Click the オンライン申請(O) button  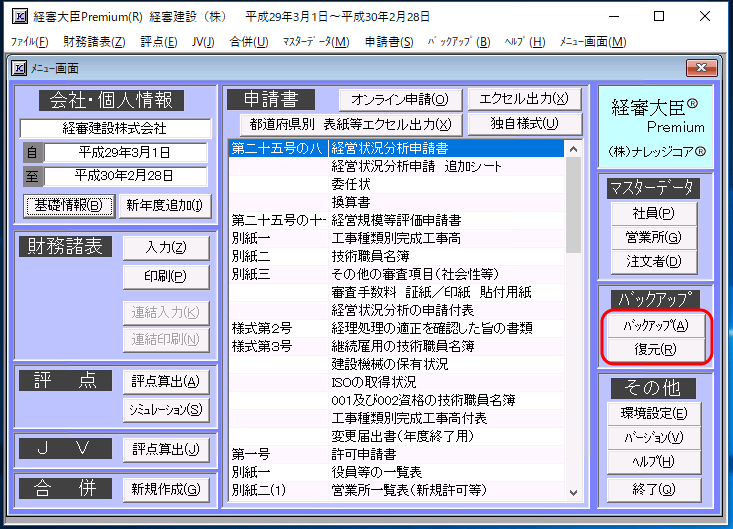(400, 100)
